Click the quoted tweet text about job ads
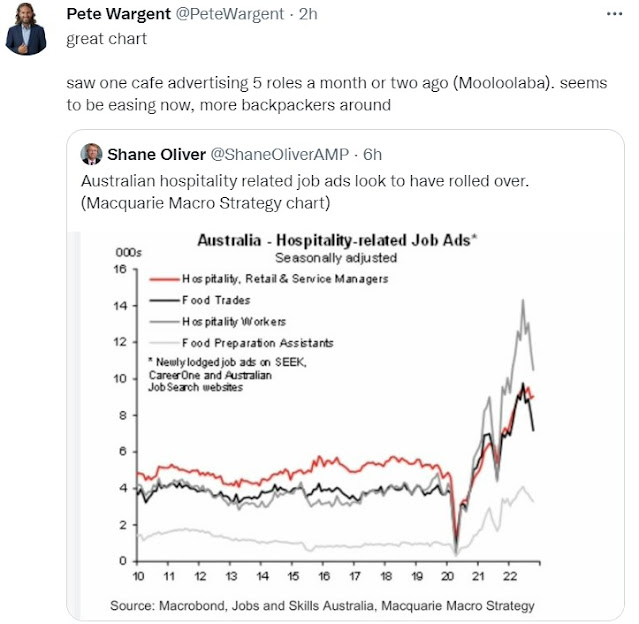Image resolution: width=639 pixels, height=624 pixels. pyautogui.click(x=304, y=192)
